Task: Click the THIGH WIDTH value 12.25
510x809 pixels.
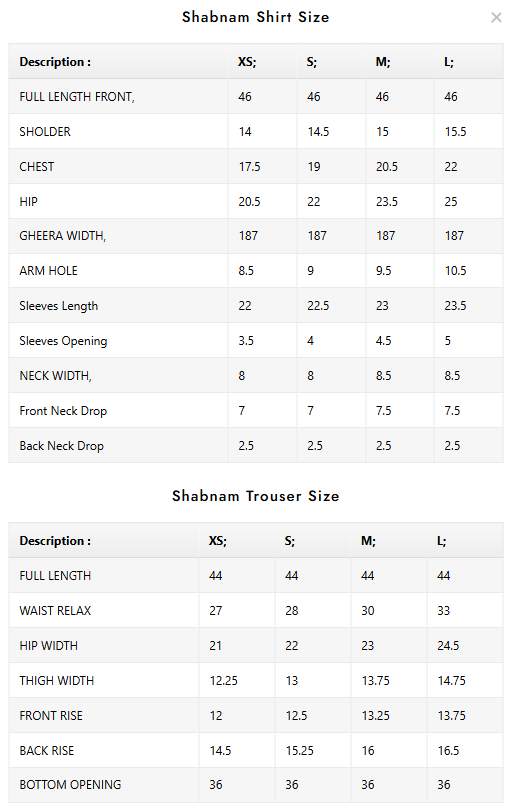Action: point(224,681)
